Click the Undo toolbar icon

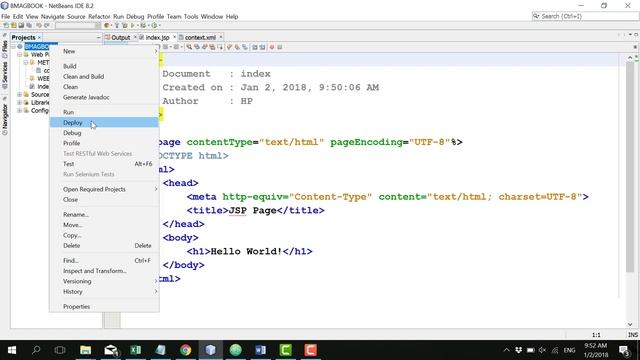pyautogui.click(x=39, y=25)
